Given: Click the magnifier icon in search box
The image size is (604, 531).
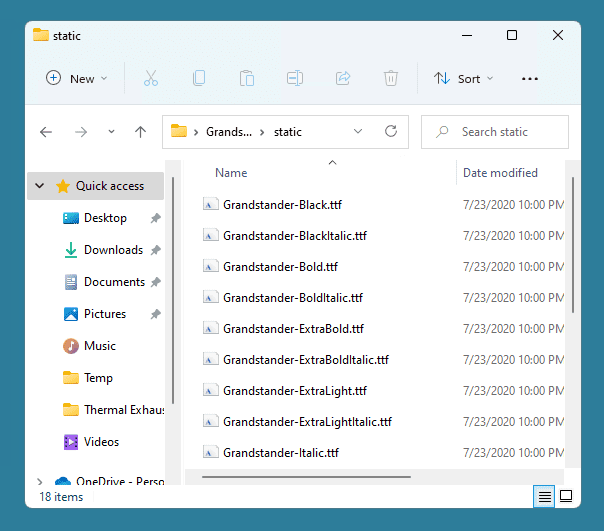Looking at the screenshot, I should pyautogui.click(x=442, y=132).
